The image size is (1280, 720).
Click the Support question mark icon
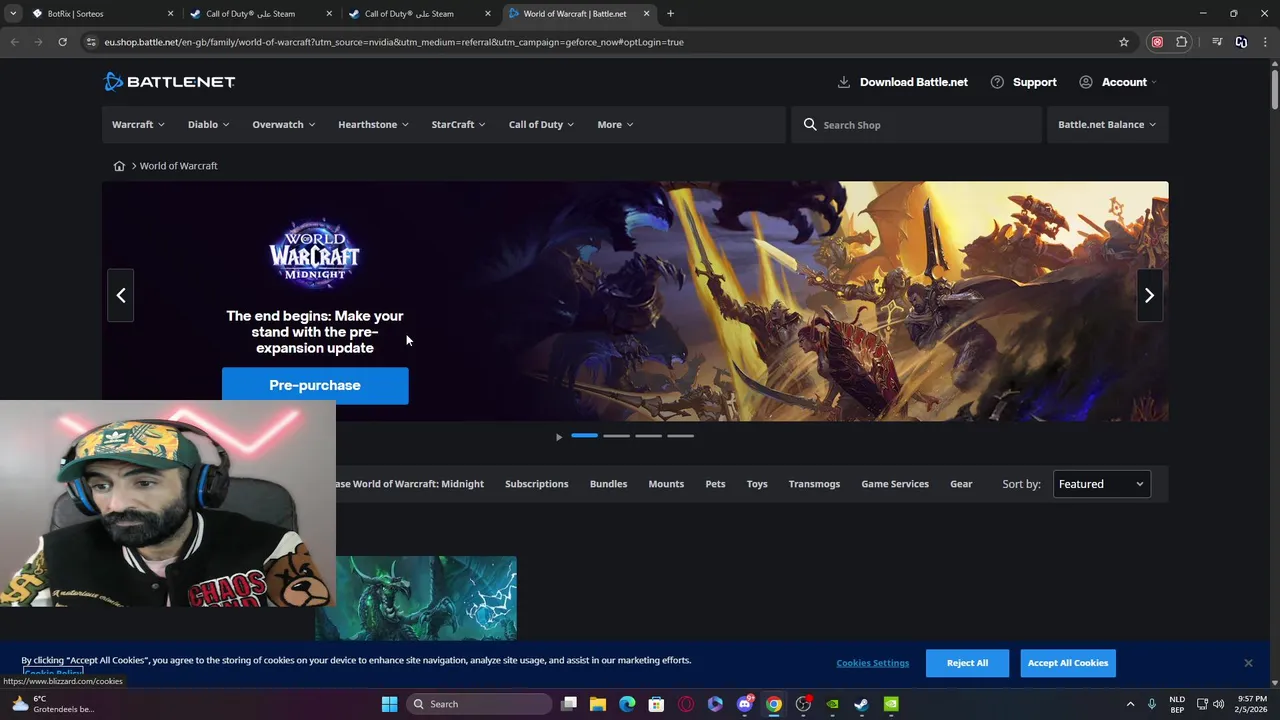[x=997, y=82]
